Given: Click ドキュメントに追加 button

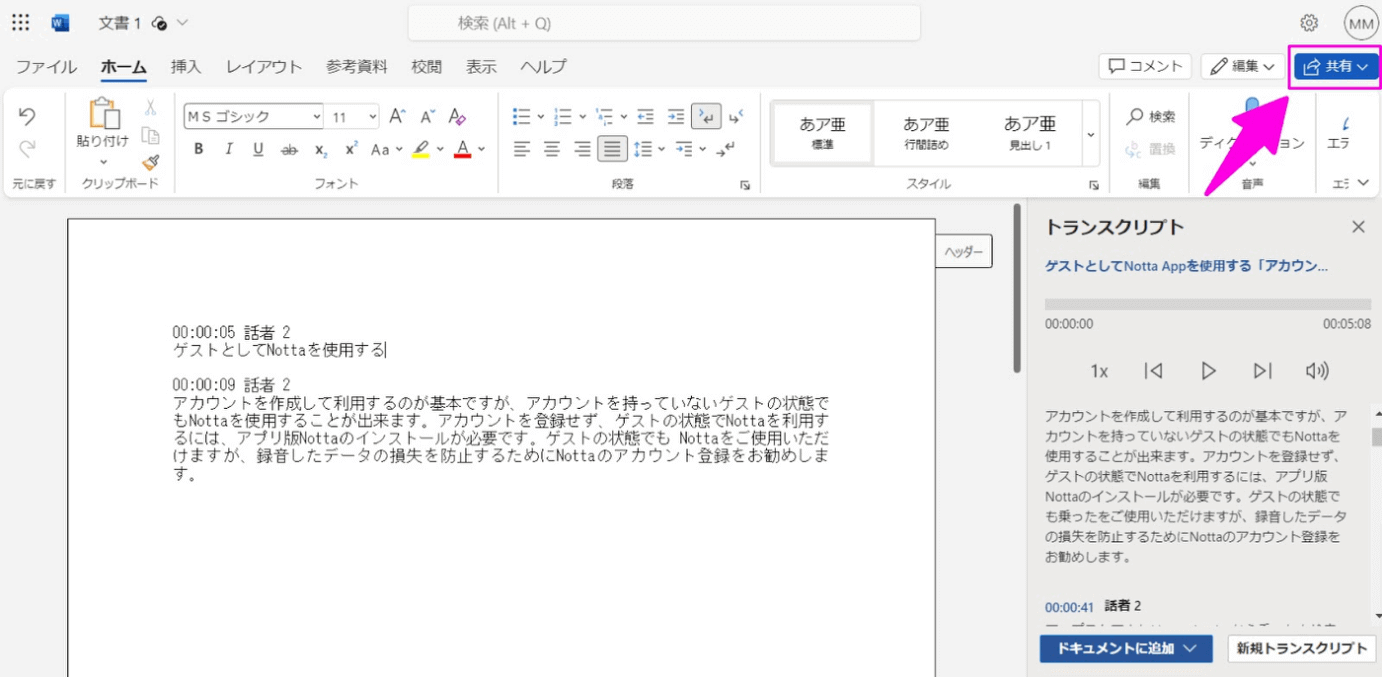Looking at the screenshot, I should 1126,648.
